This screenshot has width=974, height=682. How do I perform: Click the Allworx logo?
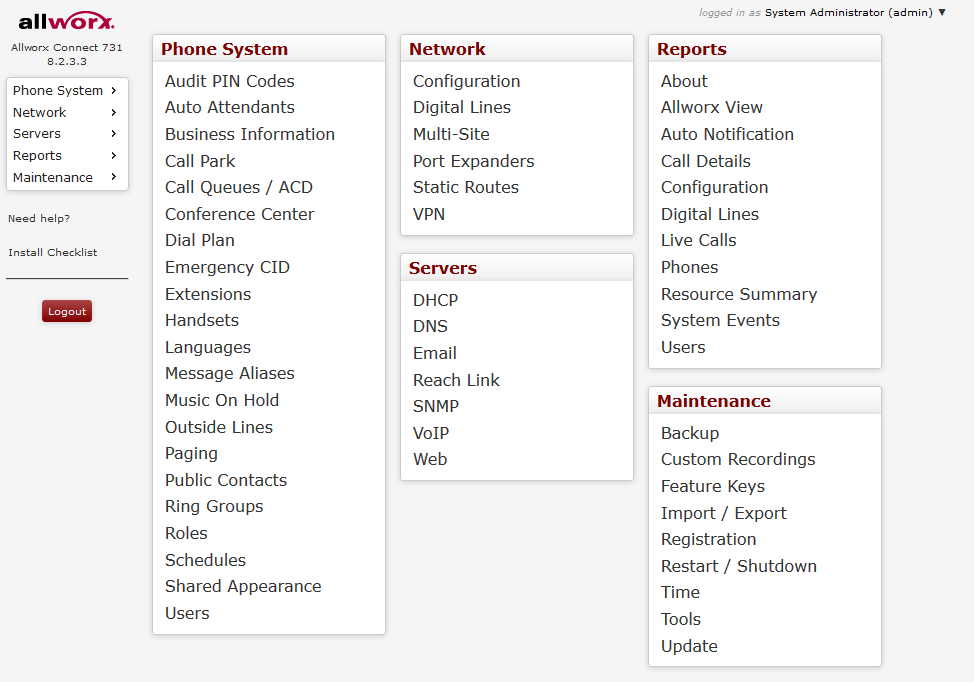(x=66, y=21)
